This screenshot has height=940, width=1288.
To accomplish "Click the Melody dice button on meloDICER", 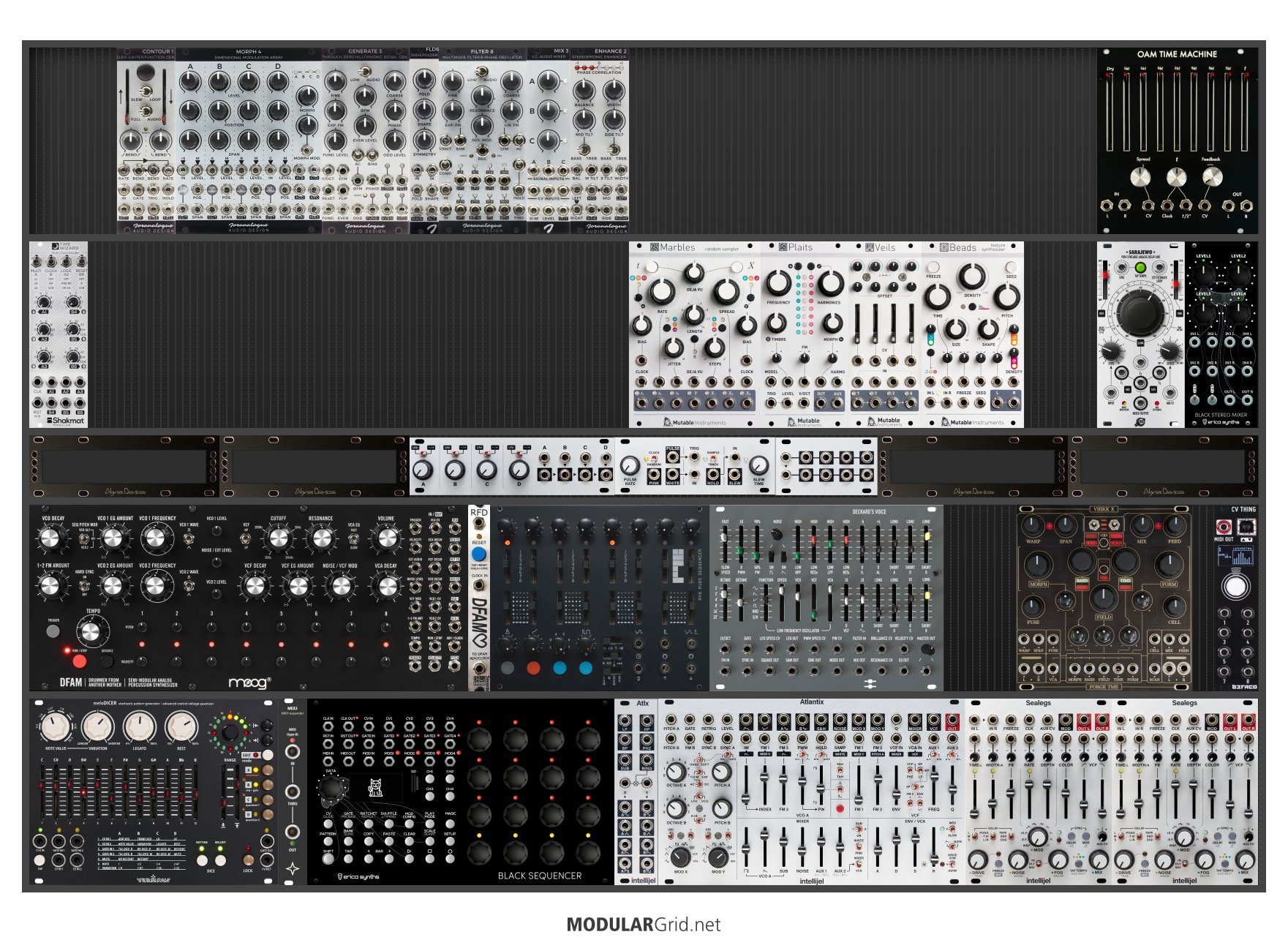I will 220,859.
